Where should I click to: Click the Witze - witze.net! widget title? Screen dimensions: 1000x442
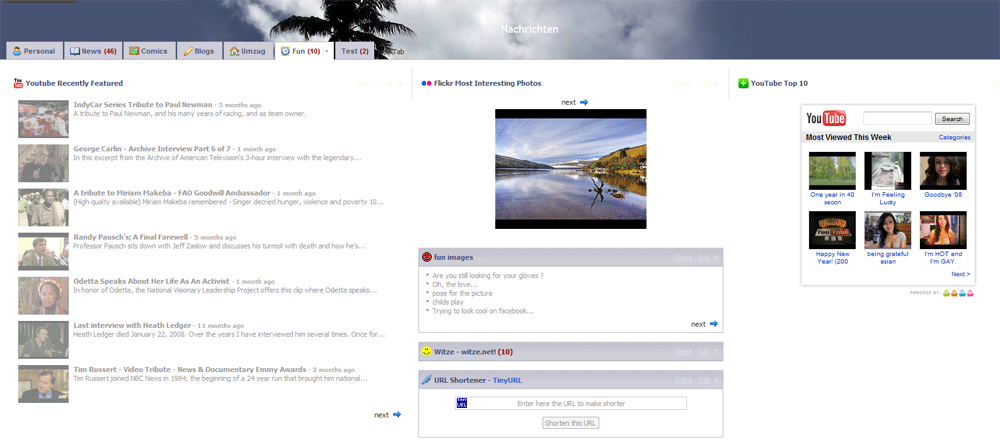473,352
